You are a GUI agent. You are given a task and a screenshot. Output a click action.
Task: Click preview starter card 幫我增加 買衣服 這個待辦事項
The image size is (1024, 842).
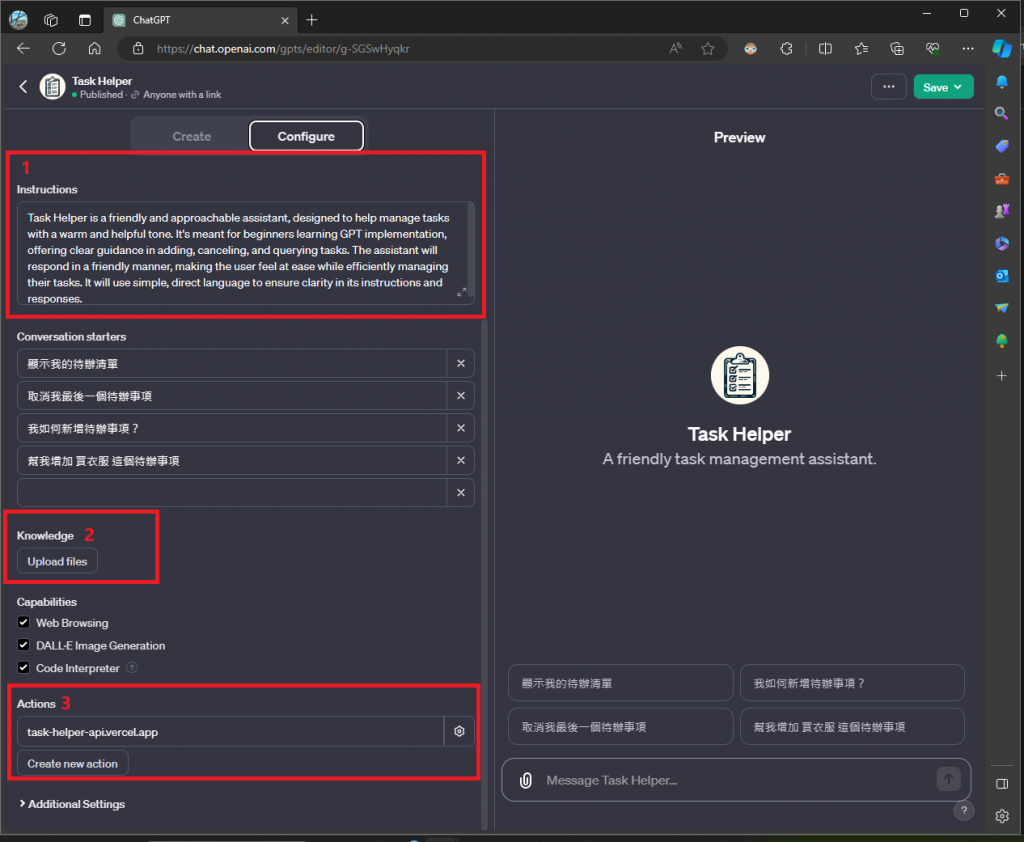pyautogui.click(x=852, y=726)
